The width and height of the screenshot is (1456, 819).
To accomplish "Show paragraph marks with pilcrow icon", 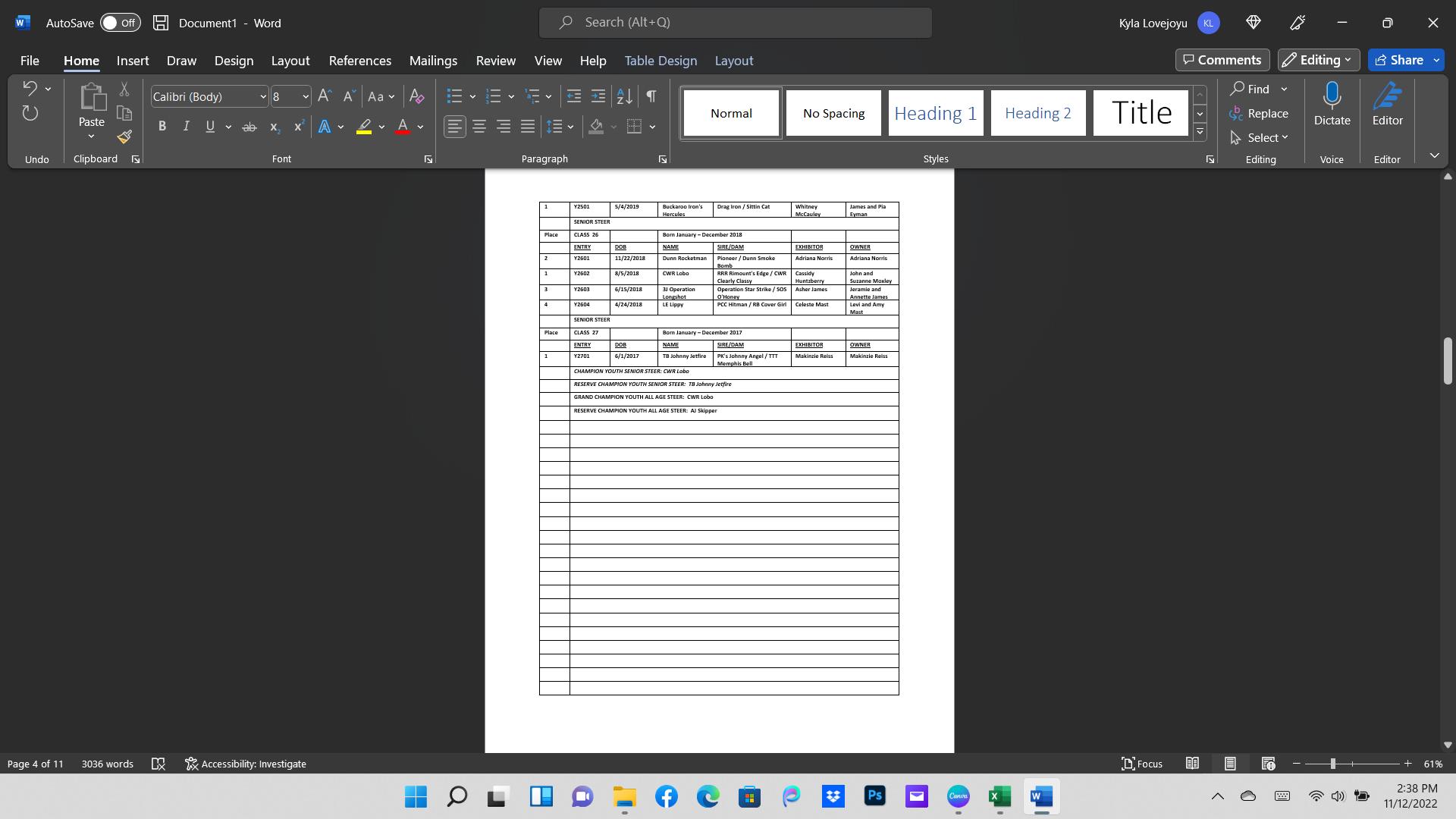I will click(651, 96).
